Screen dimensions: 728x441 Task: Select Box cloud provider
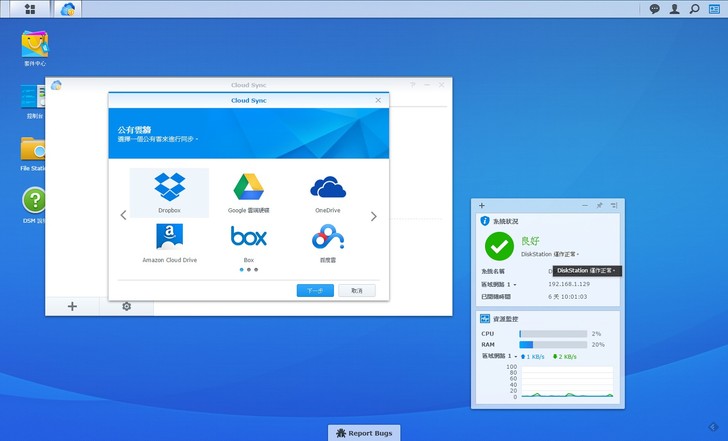[248, 241]
